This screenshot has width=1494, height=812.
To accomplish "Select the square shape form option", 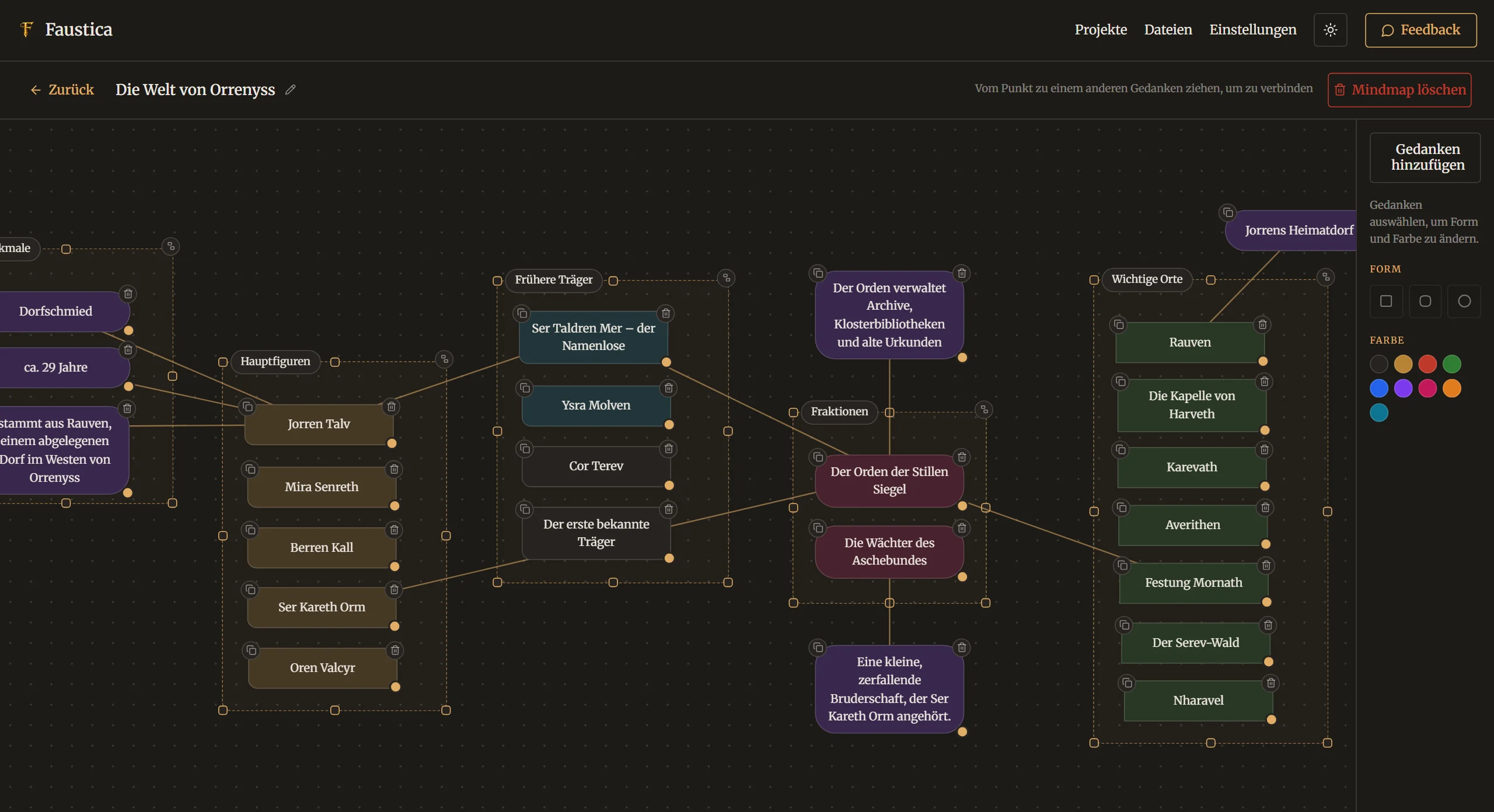I will tap(1386, 301).
